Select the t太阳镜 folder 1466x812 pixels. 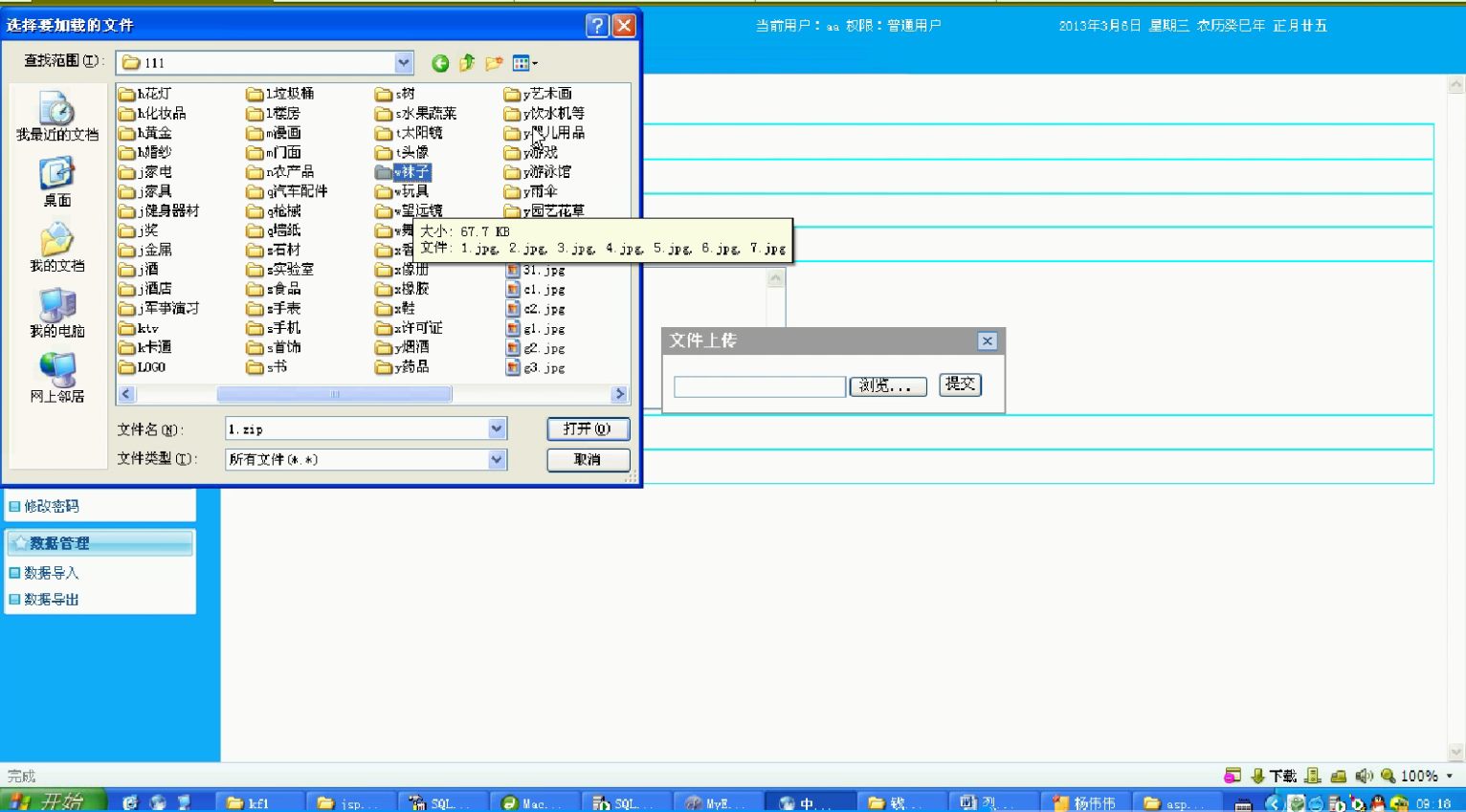coord(410,133)
